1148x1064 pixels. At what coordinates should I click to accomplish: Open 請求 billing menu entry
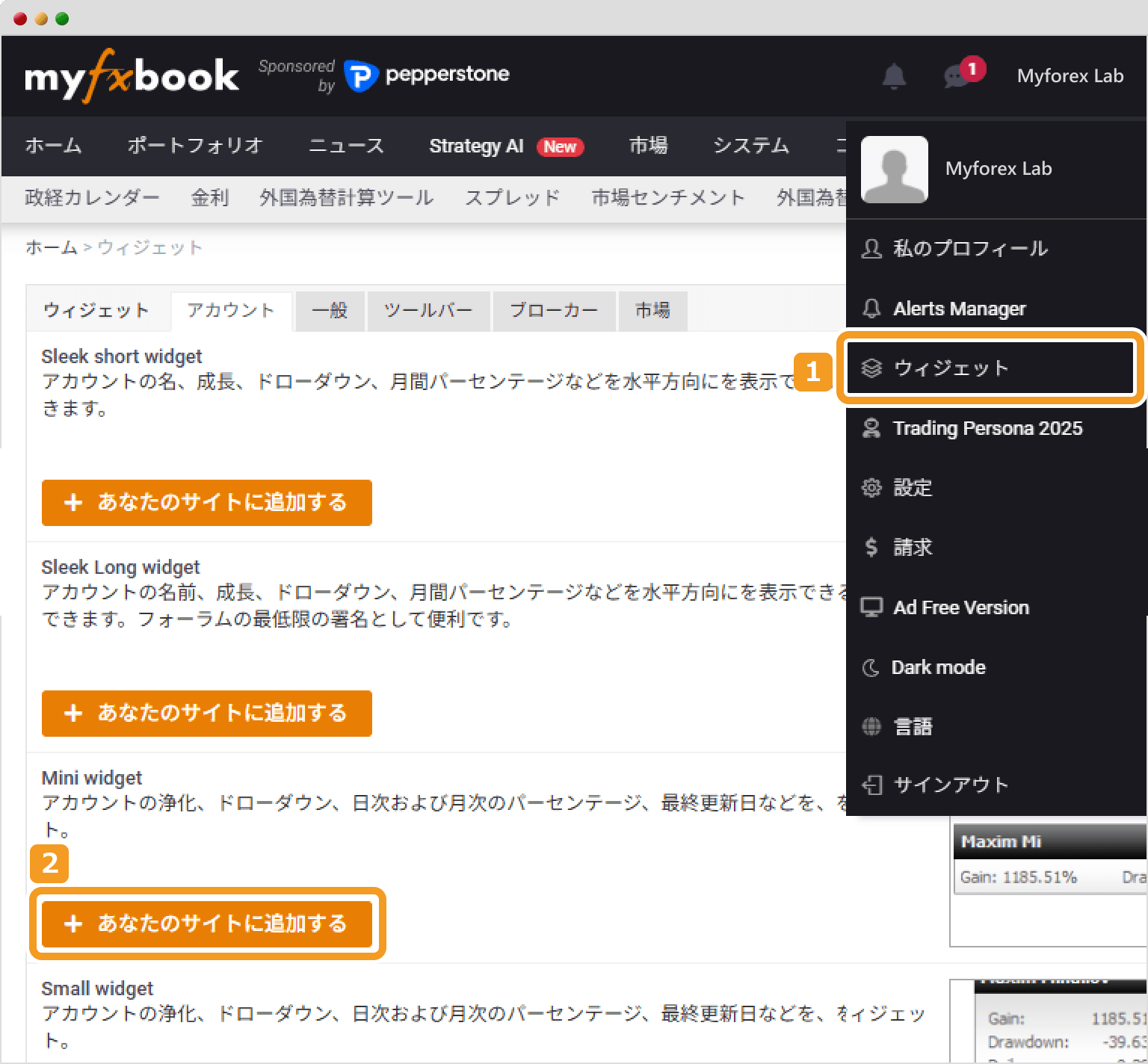997,547
